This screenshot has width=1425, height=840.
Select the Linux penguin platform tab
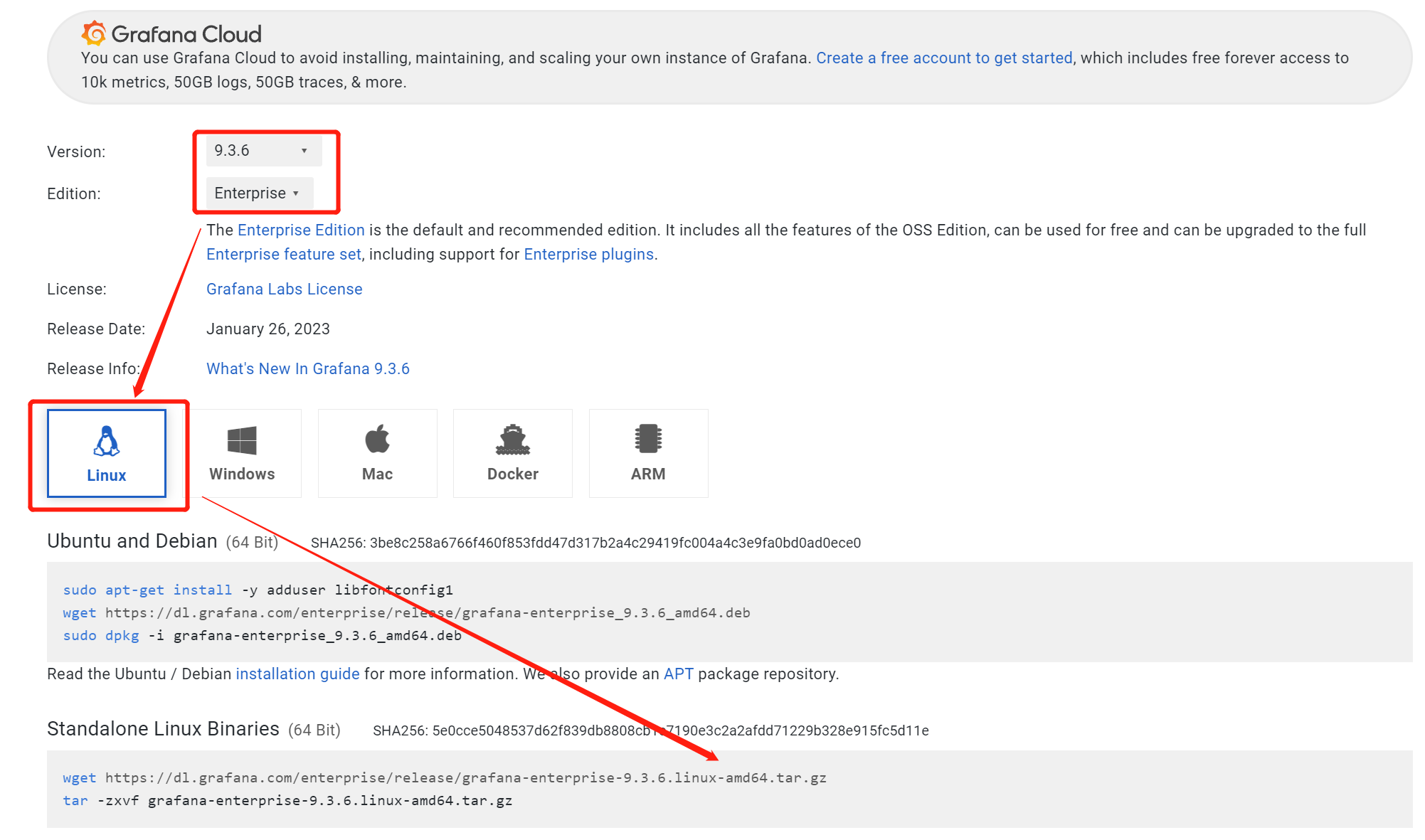coord(107,453)
